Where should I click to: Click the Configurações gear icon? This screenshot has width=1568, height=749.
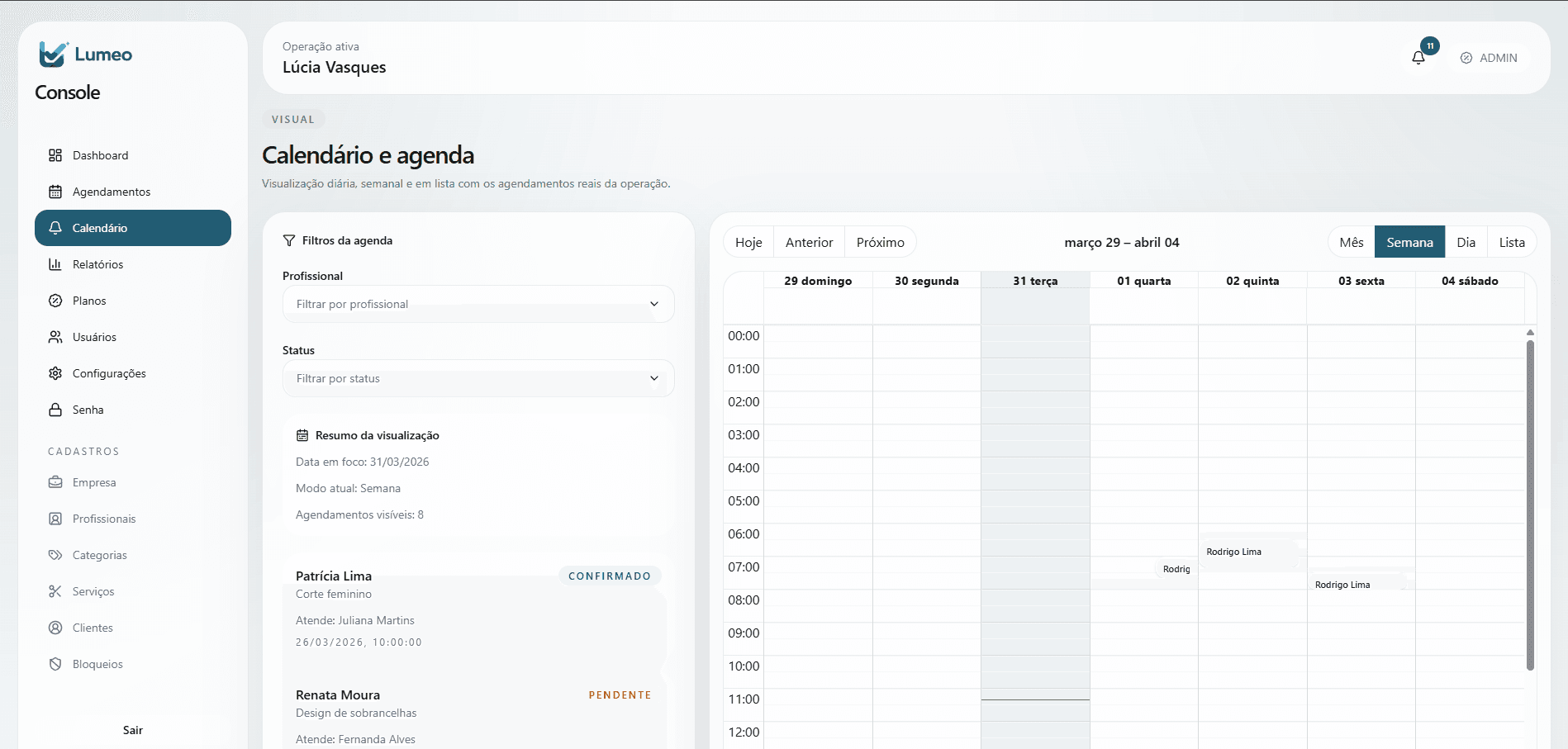[55, 373]
